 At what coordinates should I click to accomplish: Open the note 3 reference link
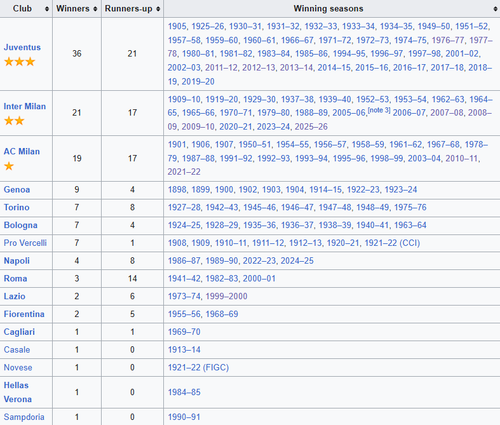[379, 110]
